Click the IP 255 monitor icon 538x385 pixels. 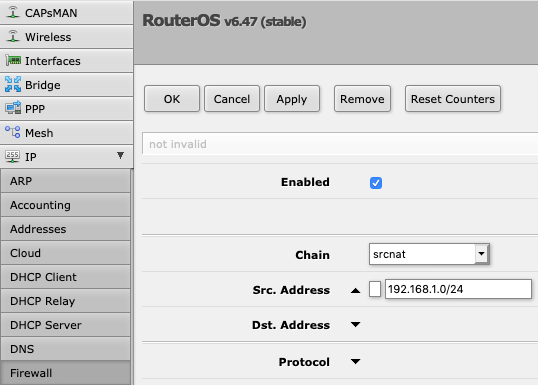pos(13,156)
